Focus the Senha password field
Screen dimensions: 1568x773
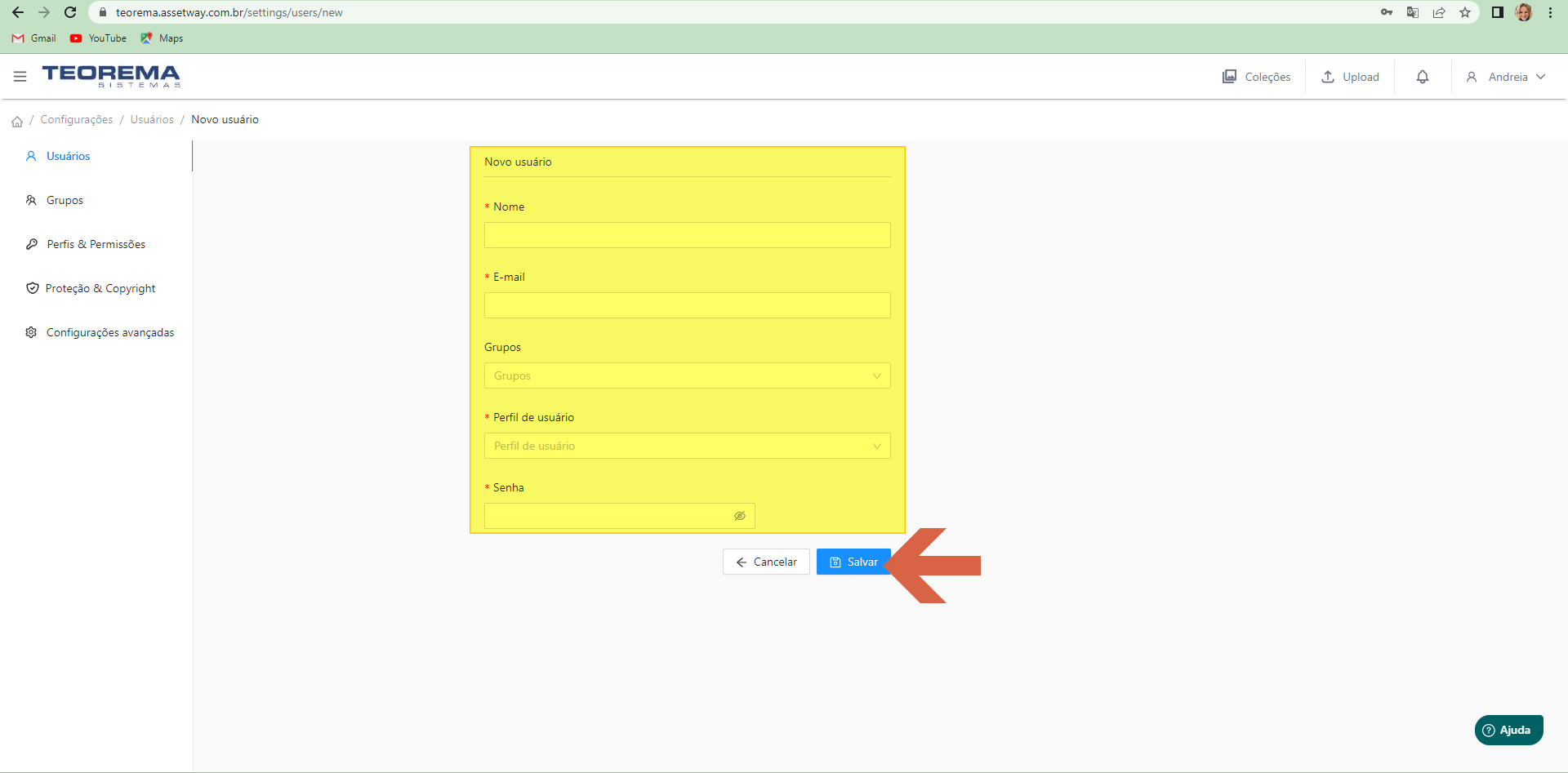tap(620, 516)
